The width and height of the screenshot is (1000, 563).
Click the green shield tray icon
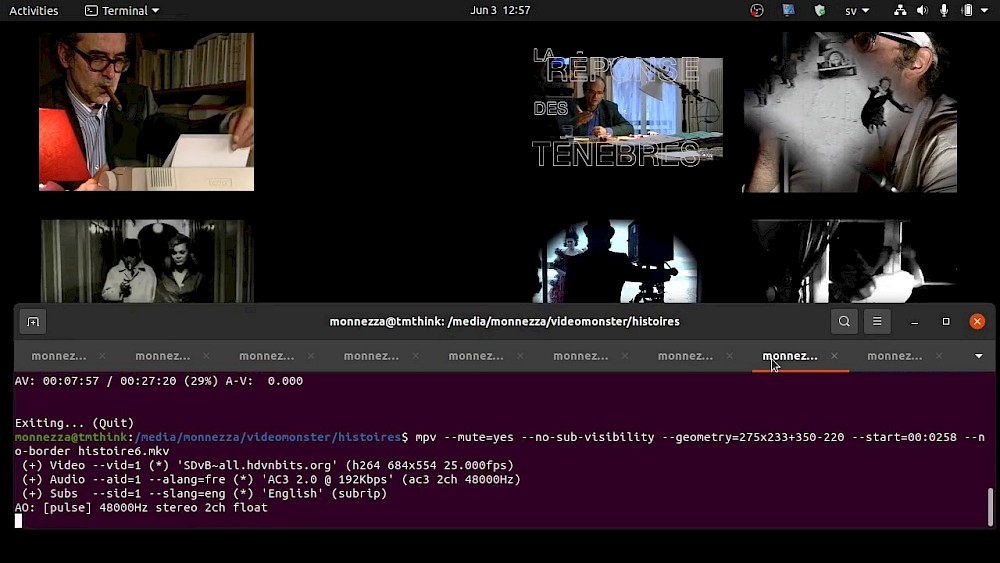820,11
